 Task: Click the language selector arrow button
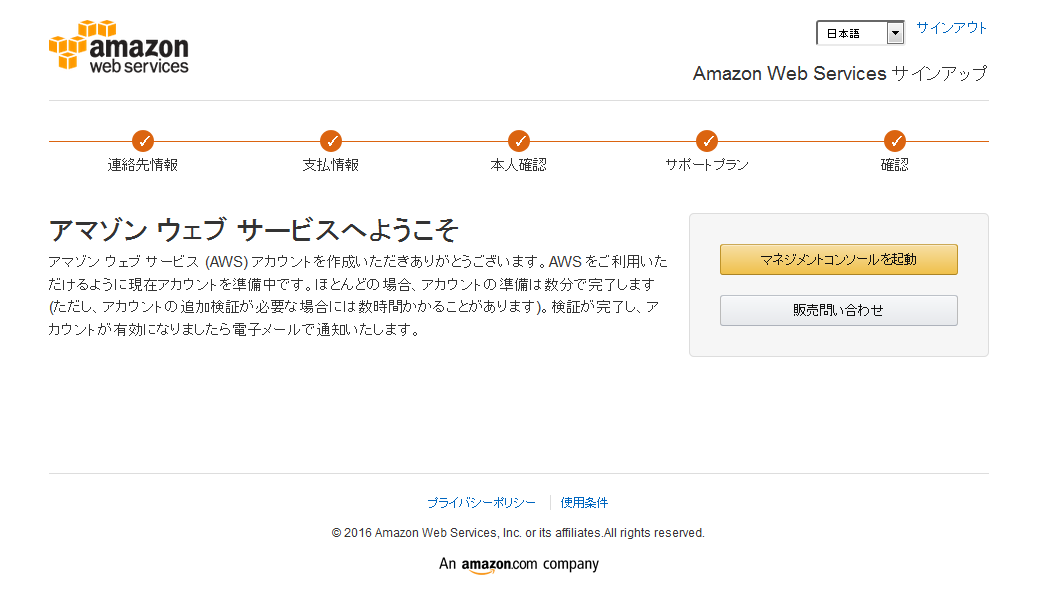895,33
